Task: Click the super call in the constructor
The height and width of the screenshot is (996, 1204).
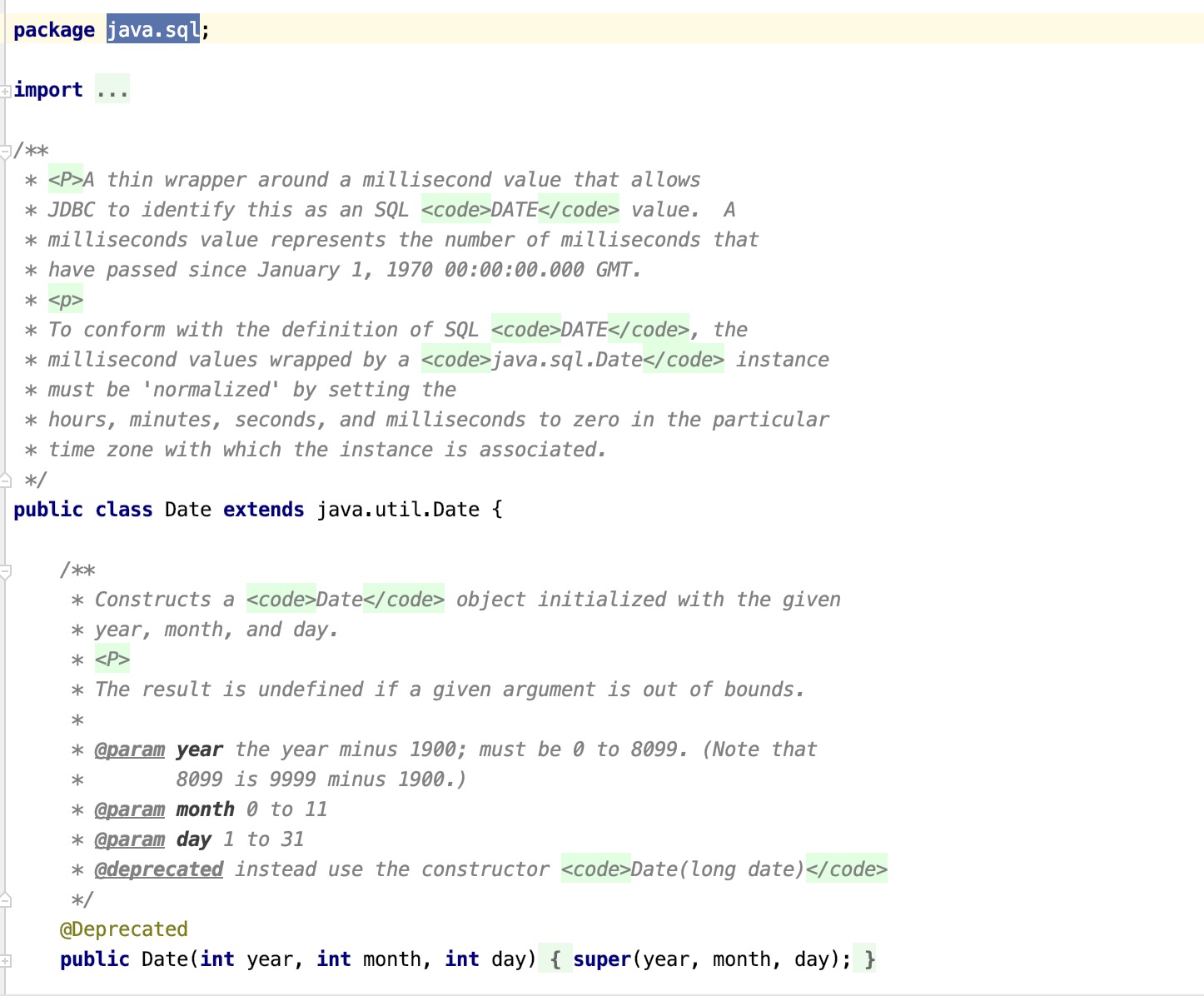Action: click(x=602, y=959)
